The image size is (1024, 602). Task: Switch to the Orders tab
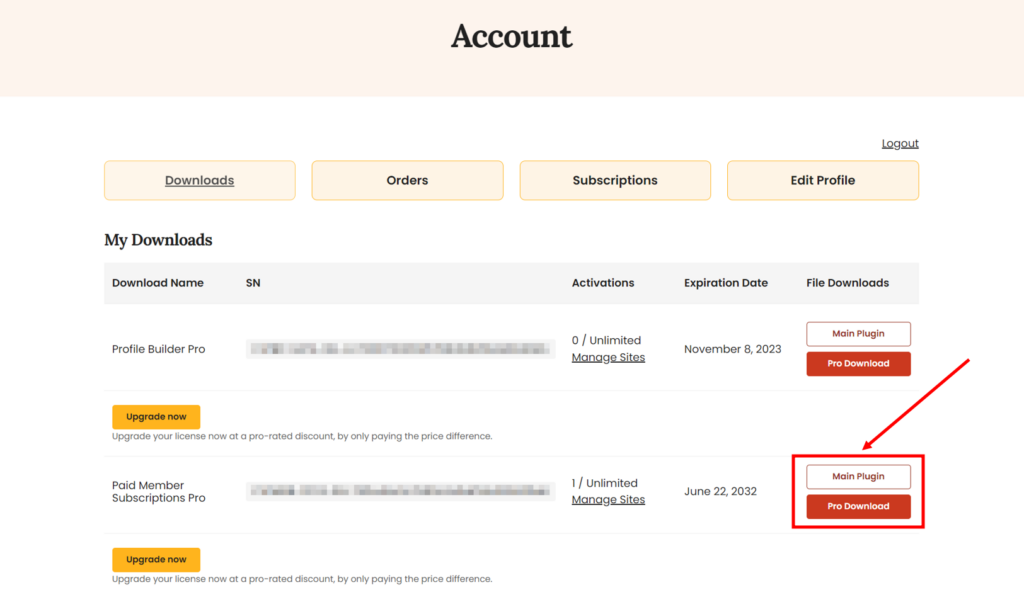click(x=407, y=180)
